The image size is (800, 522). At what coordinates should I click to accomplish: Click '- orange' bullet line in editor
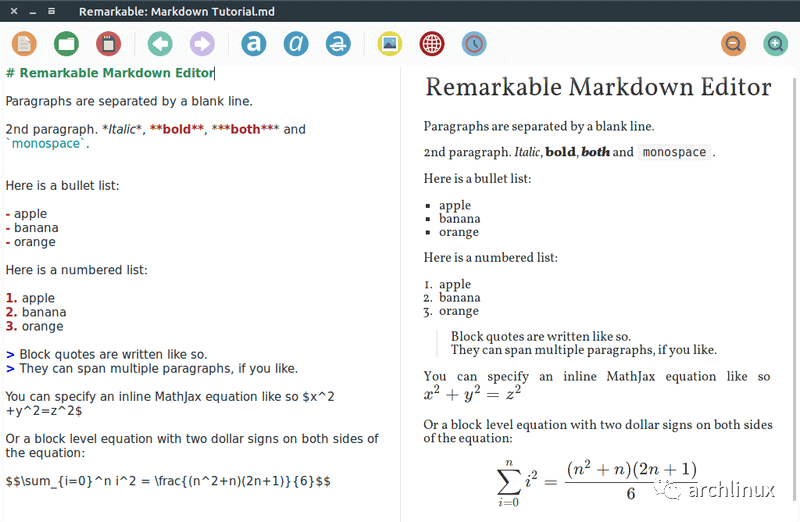click(31, 242)
